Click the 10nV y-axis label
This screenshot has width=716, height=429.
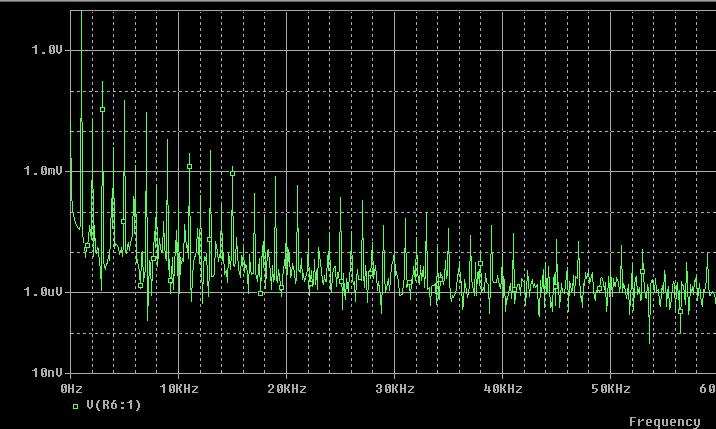pyautogui.click(x=48, y=373)
